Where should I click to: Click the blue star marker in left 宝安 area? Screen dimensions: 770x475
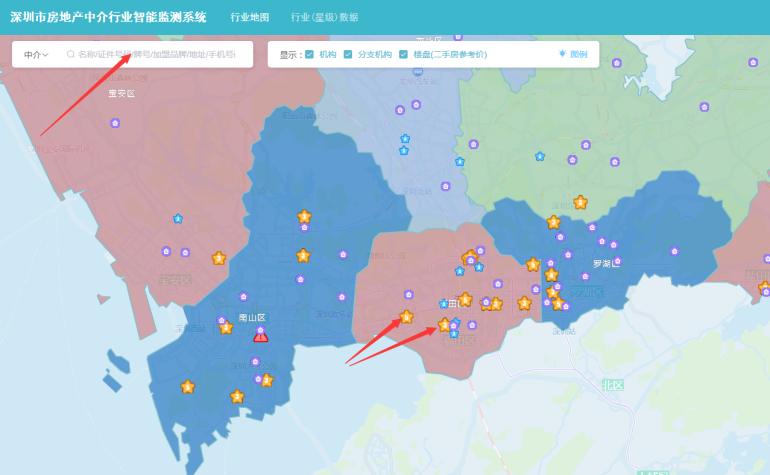[178, 218]
